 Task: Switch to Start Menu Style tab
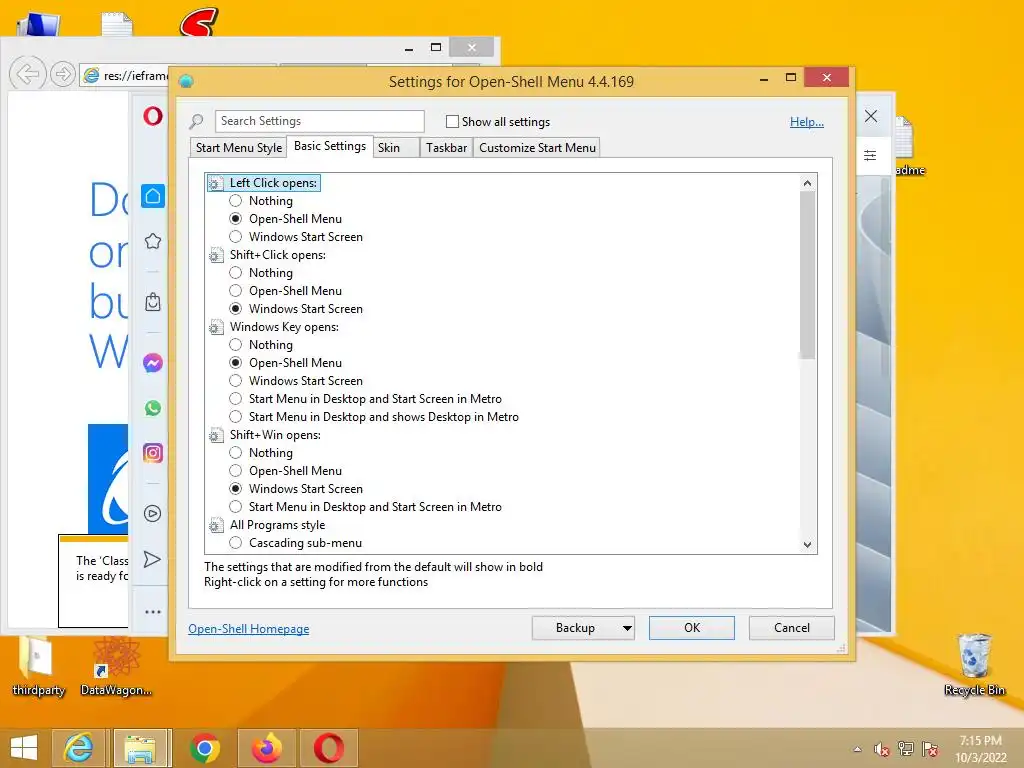(239, 148)
